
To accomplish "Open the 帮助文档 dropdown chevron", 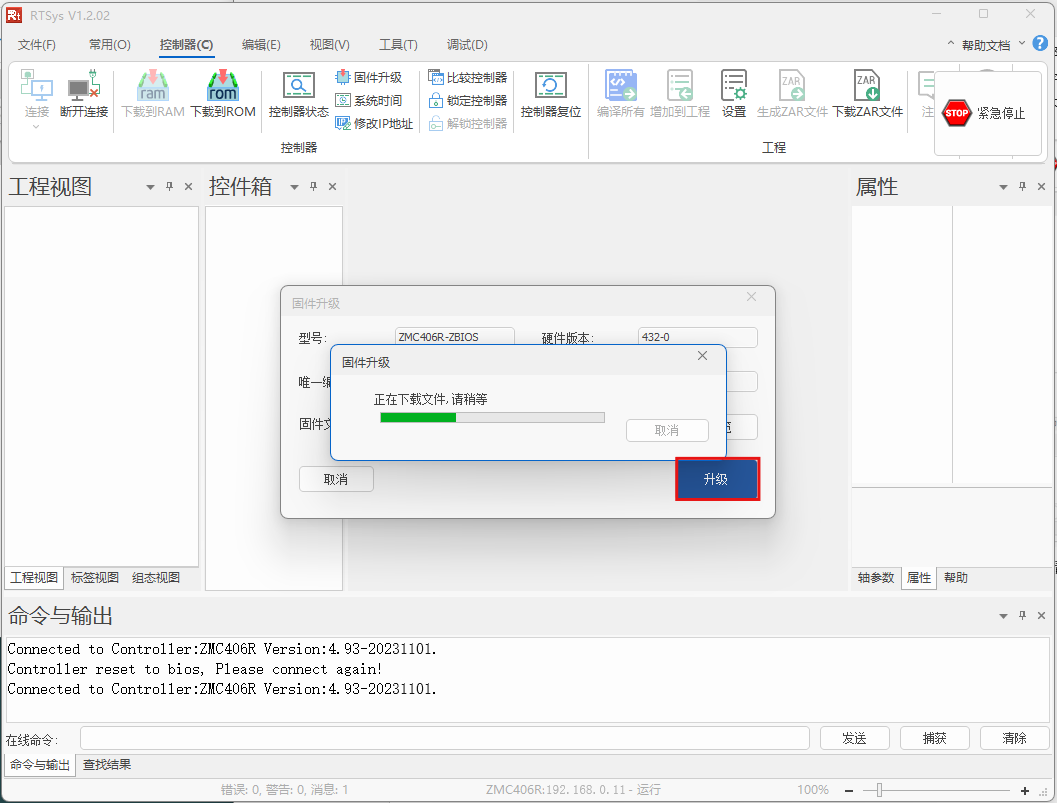I will (x=1022, y=44).
